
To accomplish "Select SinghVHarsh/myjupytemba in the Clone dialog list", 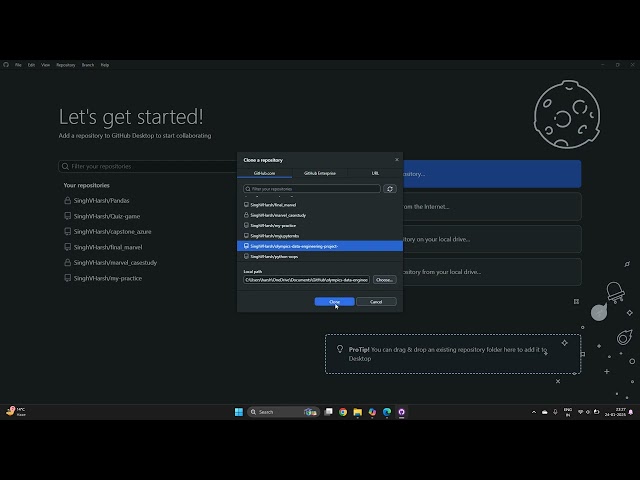I will pyautogui.click(x=320, y=236).
